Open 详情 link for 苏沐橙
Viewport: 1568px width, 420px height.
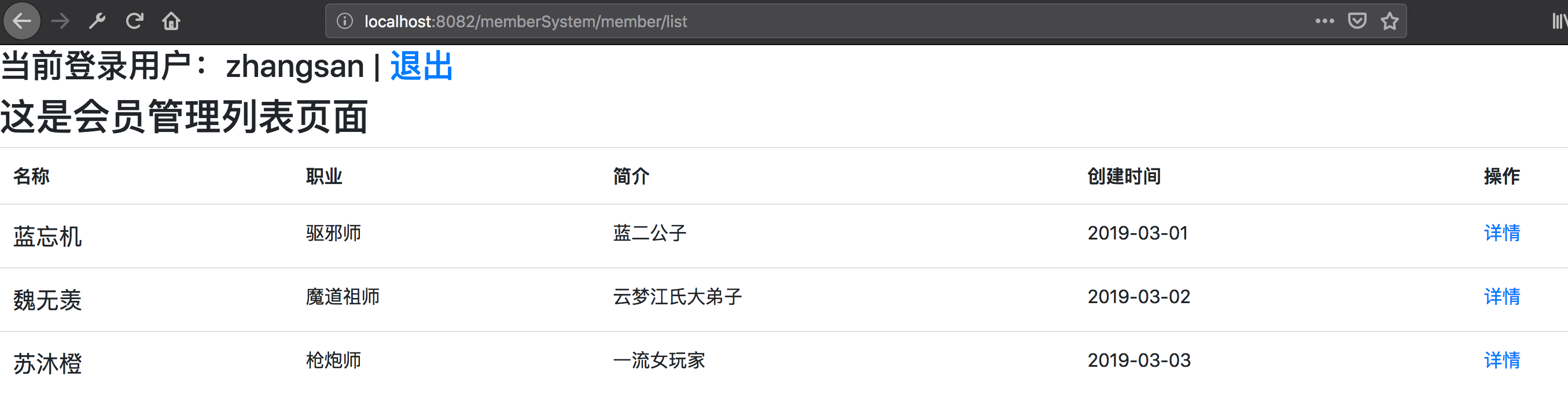pos(1501,360)
